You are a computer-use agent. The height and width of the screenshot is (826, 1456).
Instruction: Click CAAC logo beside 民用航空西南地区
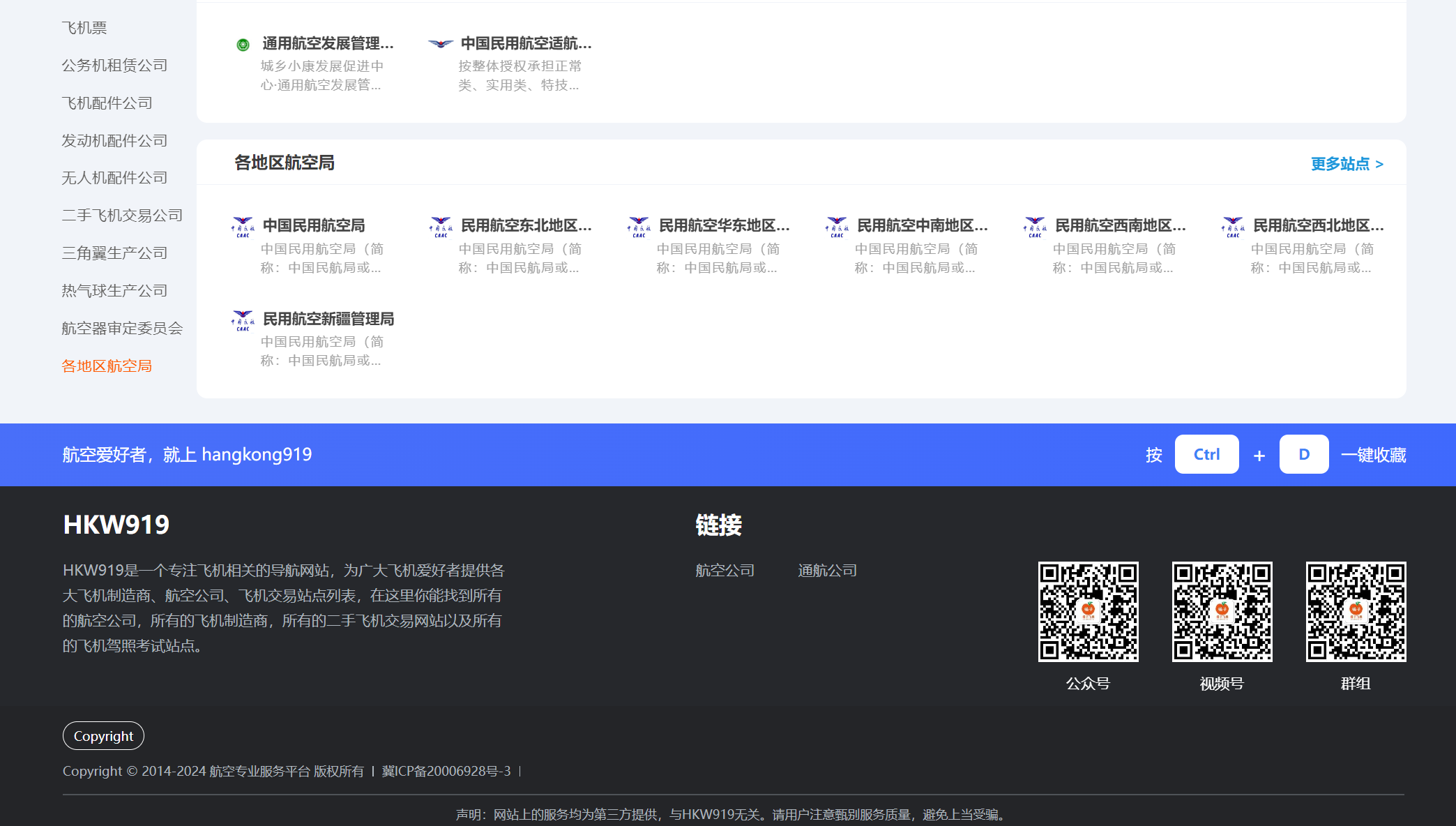(1035, 227)
